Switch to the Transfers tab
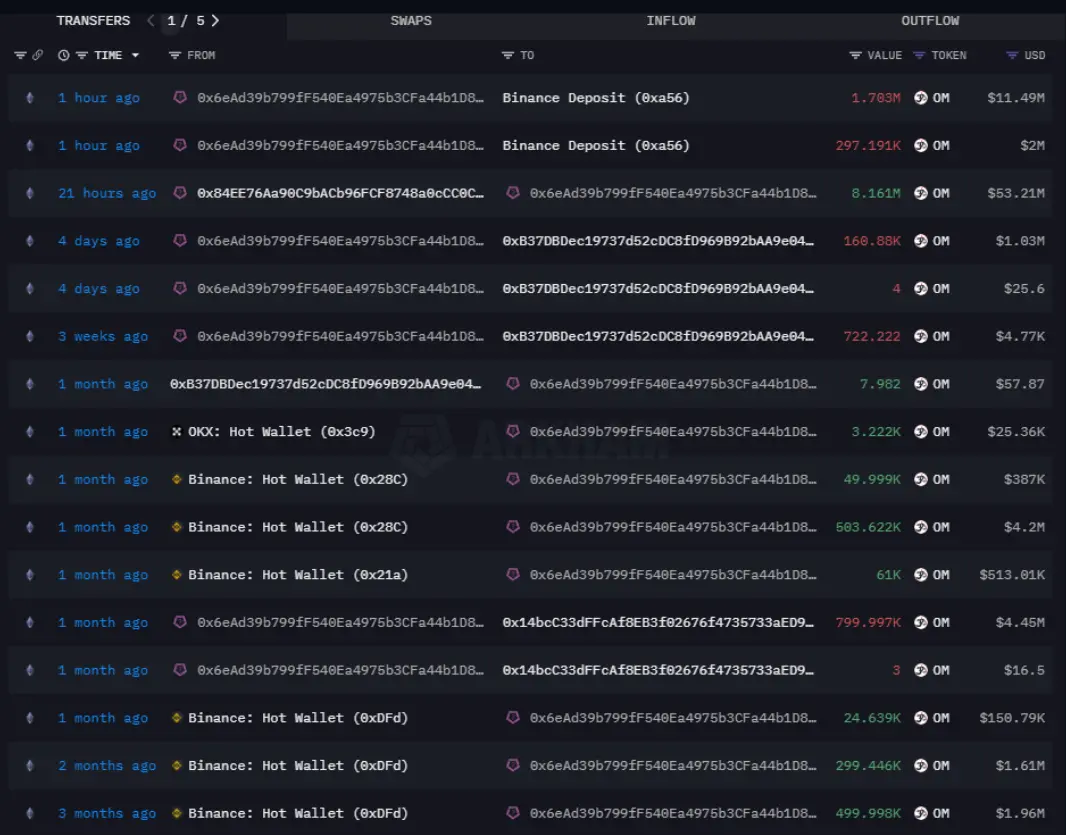 pyautogui.click(x=93, y=20)
